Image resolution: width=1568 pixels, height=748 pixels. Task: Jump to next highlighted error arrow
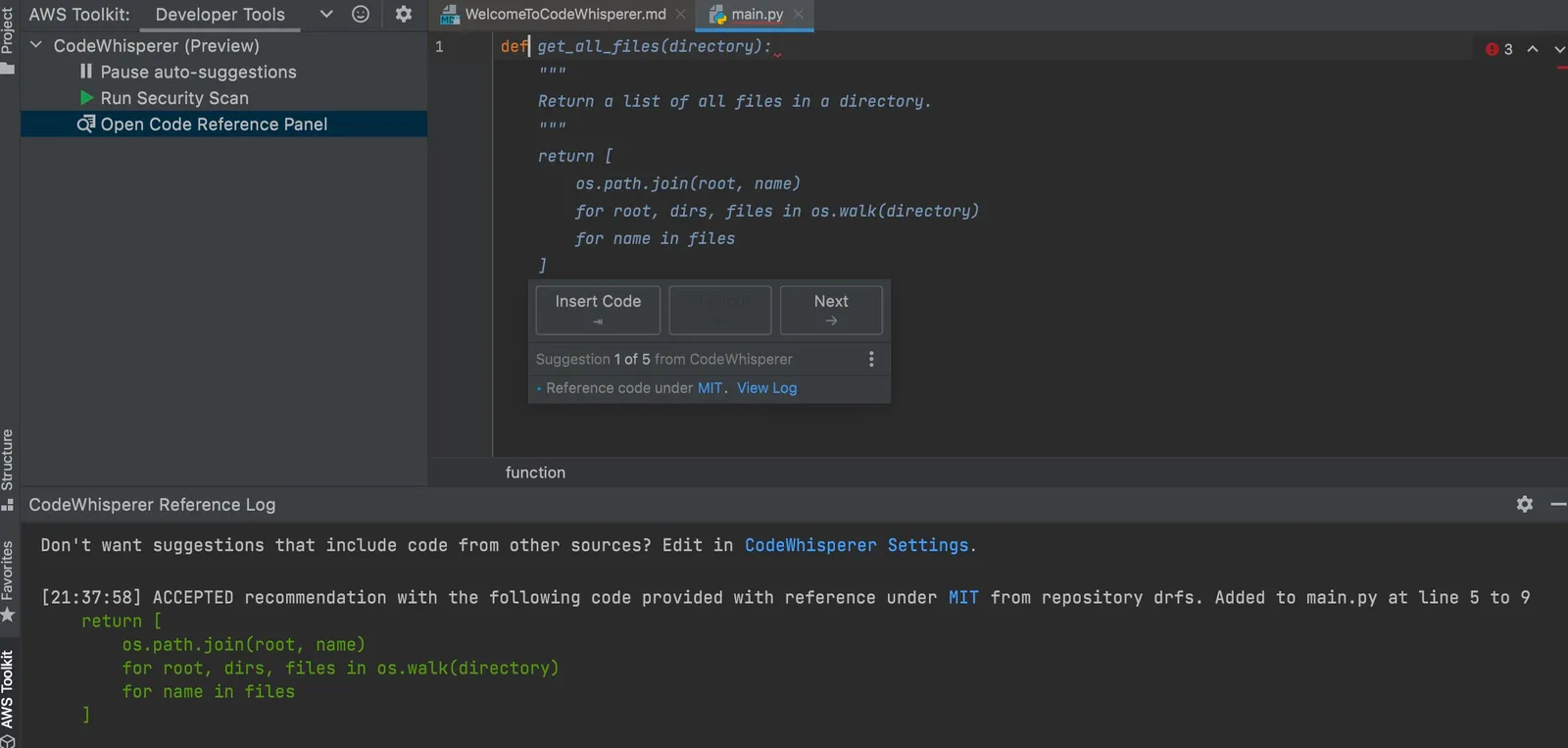point(1559,49)
